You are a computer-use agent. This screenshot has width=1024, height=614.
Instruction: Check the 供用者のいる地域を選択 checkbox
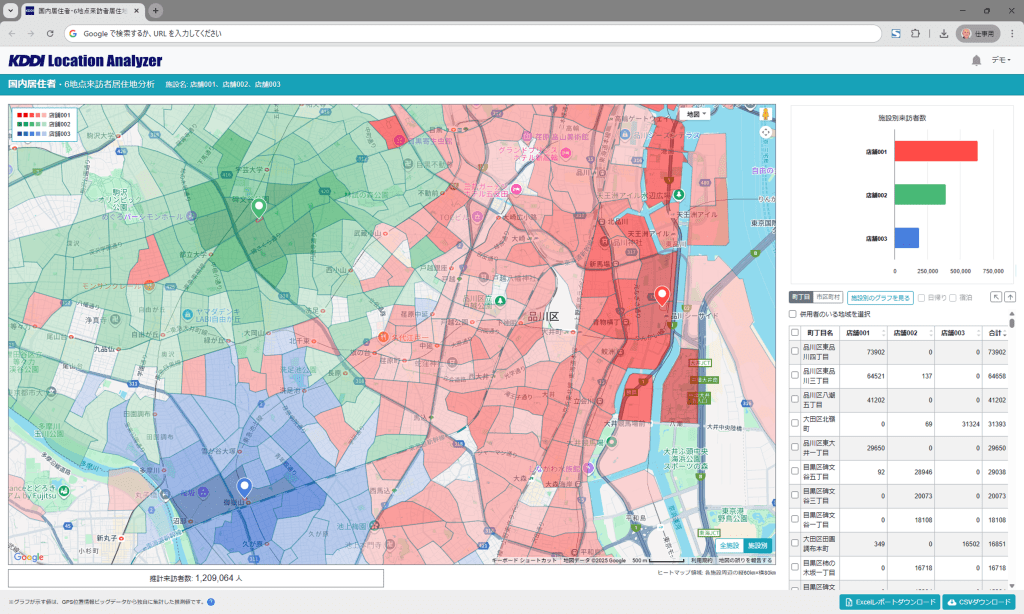792,313
